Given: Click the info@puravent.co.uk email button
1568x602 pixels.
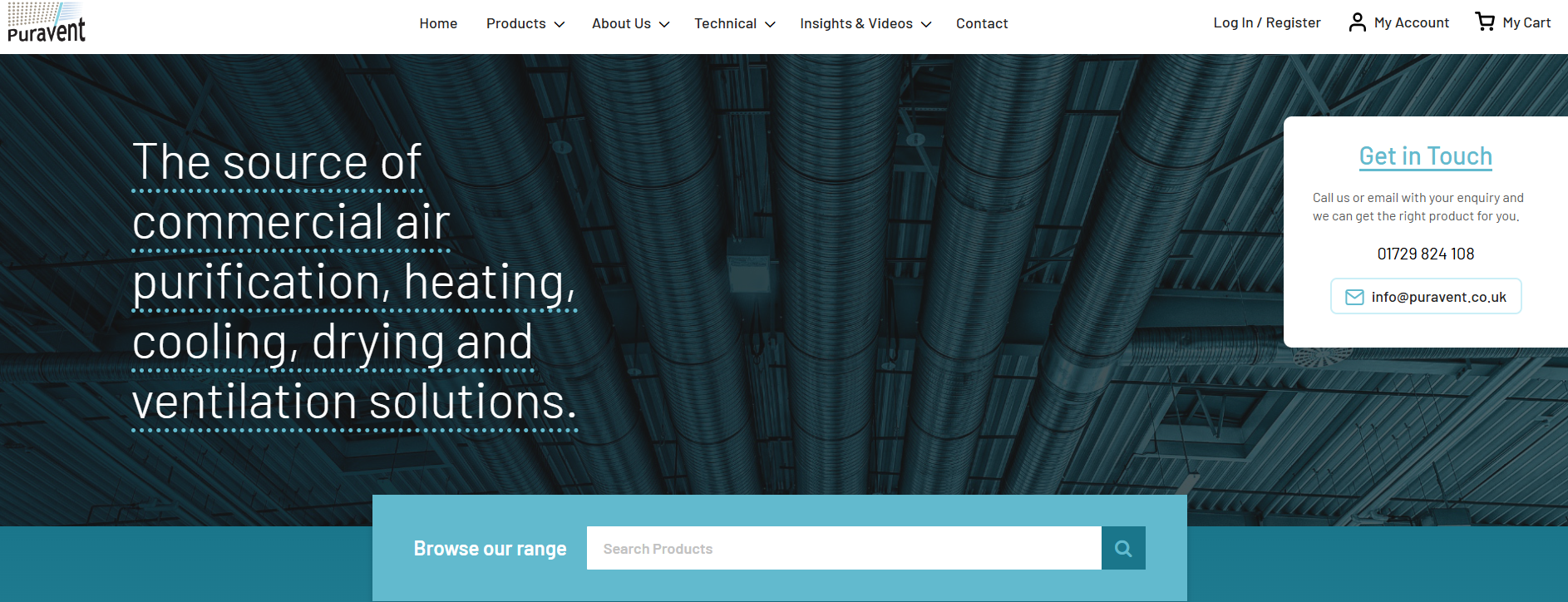Looking at the screenshot, I should tap(1438, 297).
